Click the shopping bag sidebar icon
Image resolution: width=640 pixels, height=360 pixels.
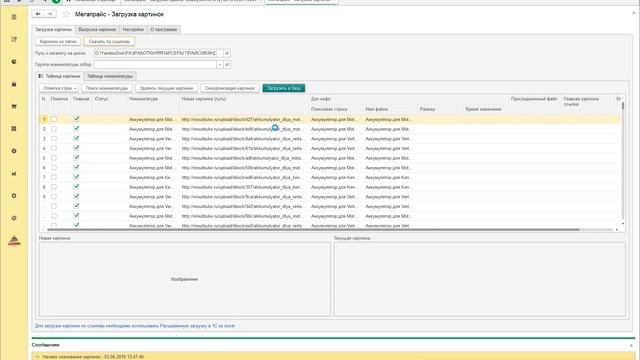point(14,84)
